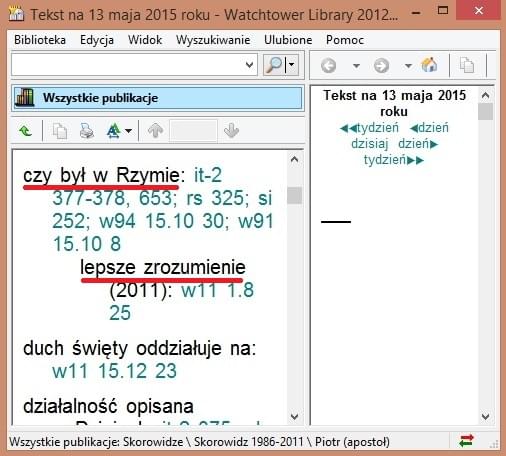This screenshot has width=506, height=456.
Task: Go to next day with dzień▶ link
Action: 418,144
